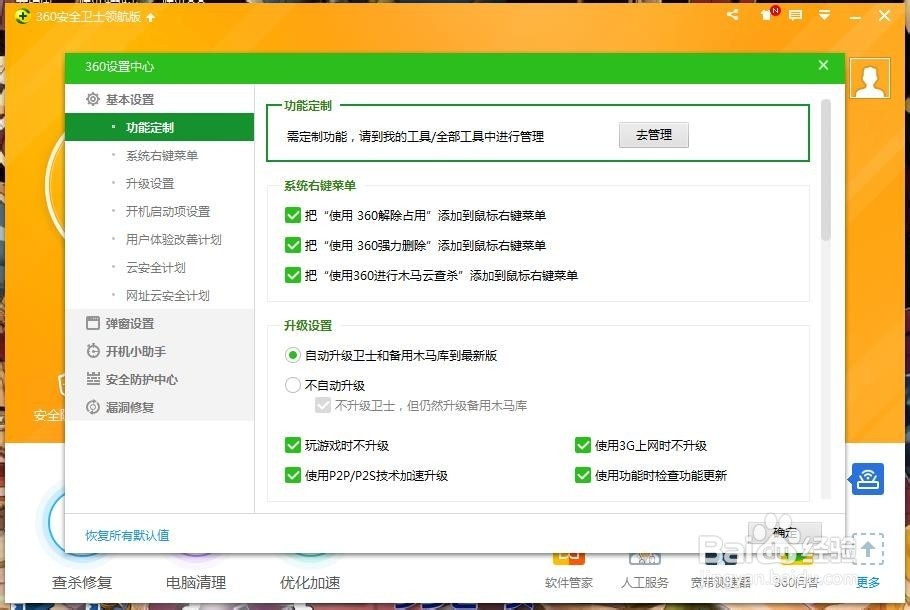Click the window icon beside 弹窗设置
This screenshot has height=610, width=910.
pos(93,323)
